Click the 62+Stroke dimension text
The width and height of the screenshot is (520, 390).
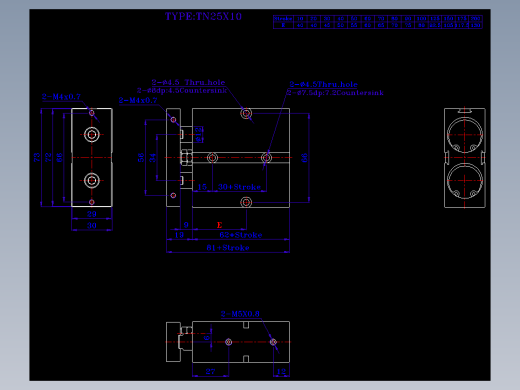[241, 235]
